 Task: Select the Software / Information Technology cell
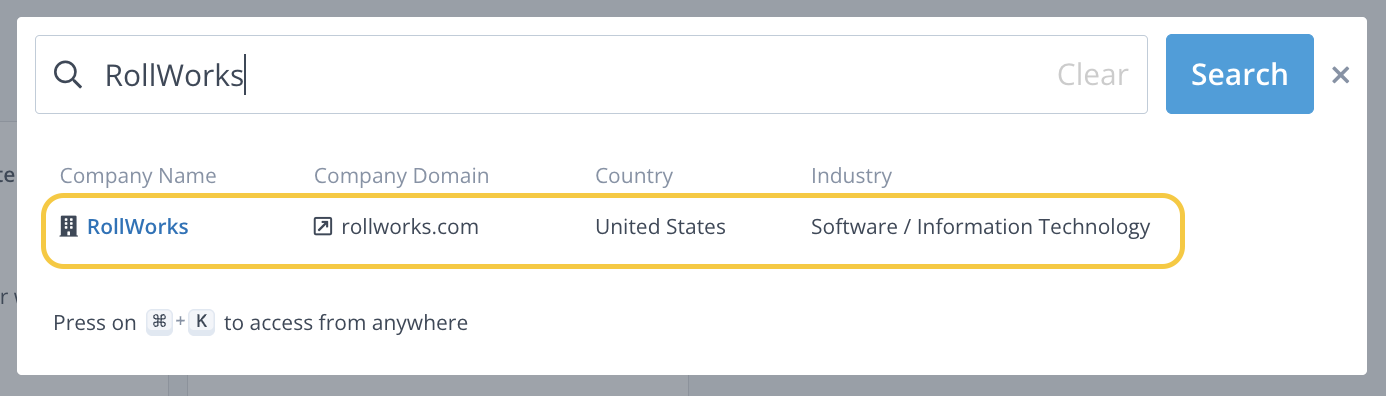(980, 227)
